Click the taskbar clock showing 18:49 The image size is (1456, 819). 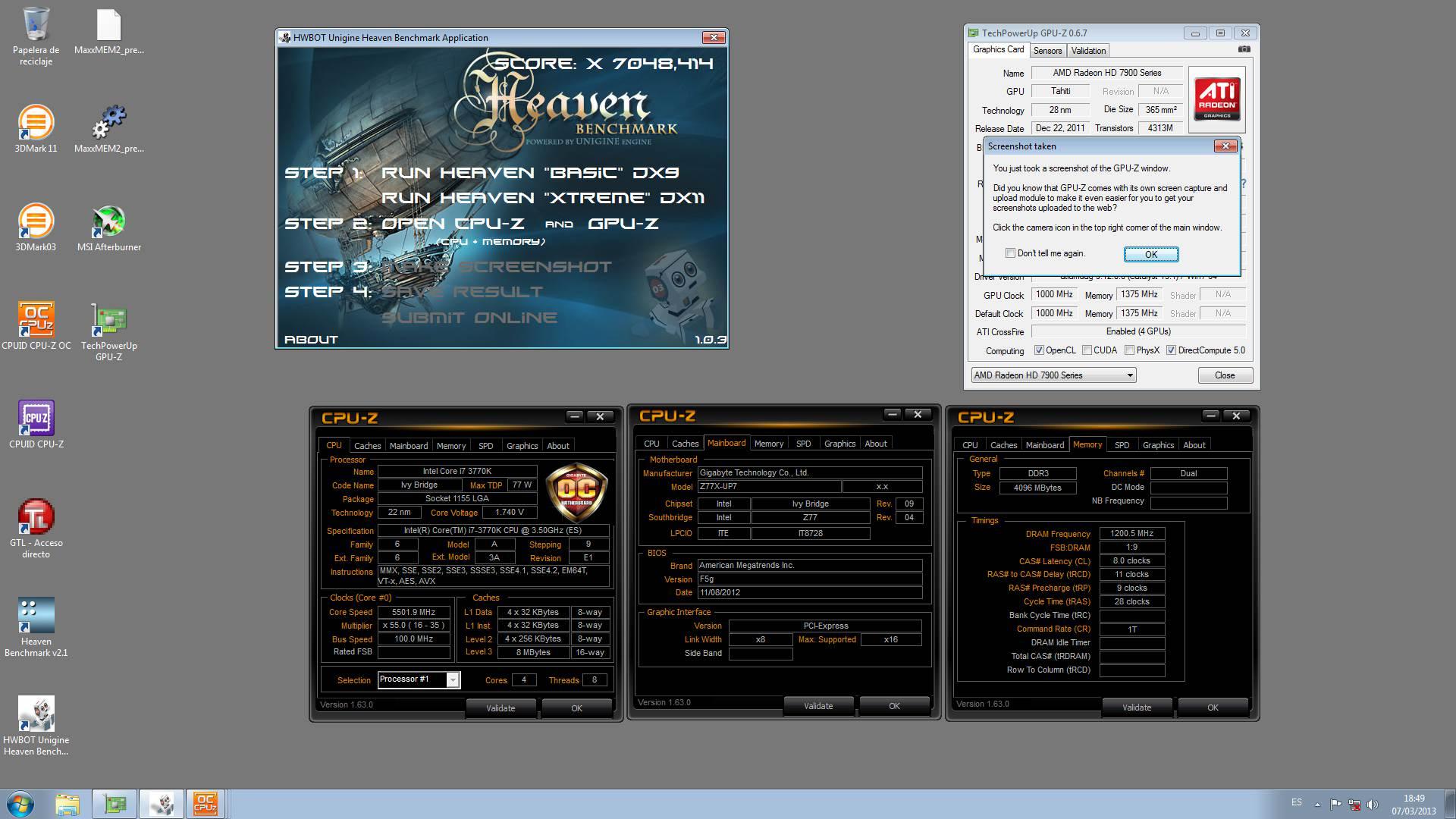tap(1414, 799)
